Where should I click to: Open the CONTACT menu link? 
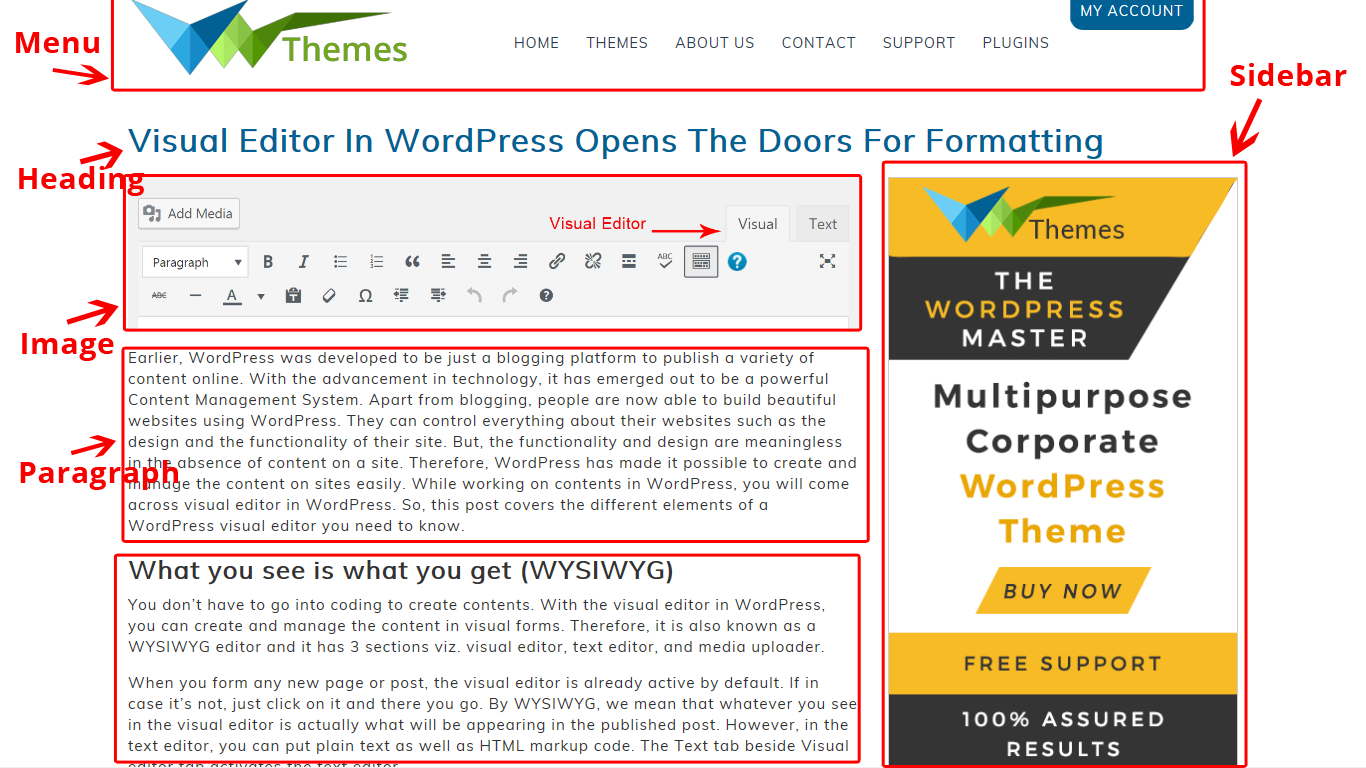(819, 43)
